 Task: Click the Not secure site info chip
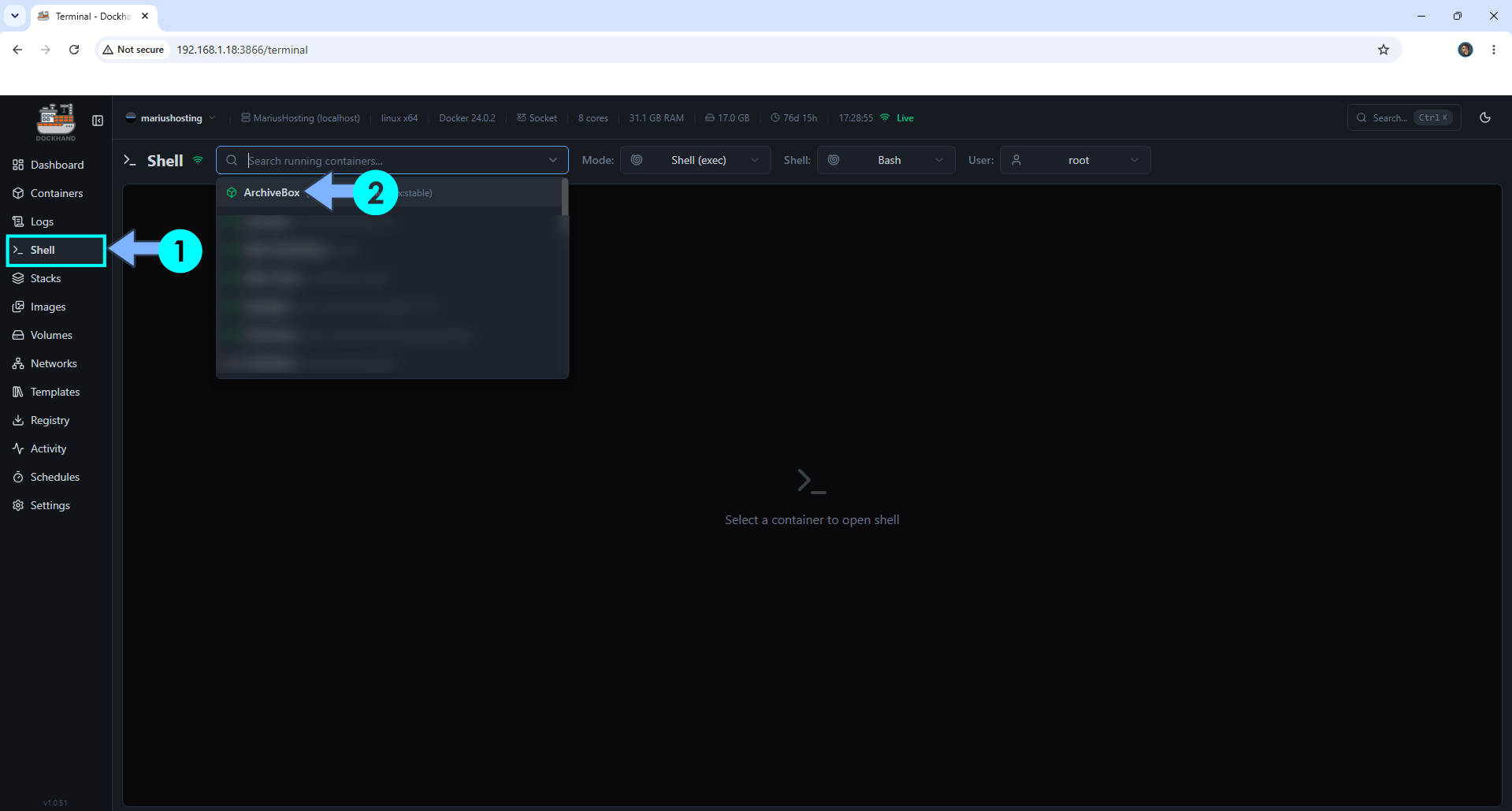click(x=134, y=50)
